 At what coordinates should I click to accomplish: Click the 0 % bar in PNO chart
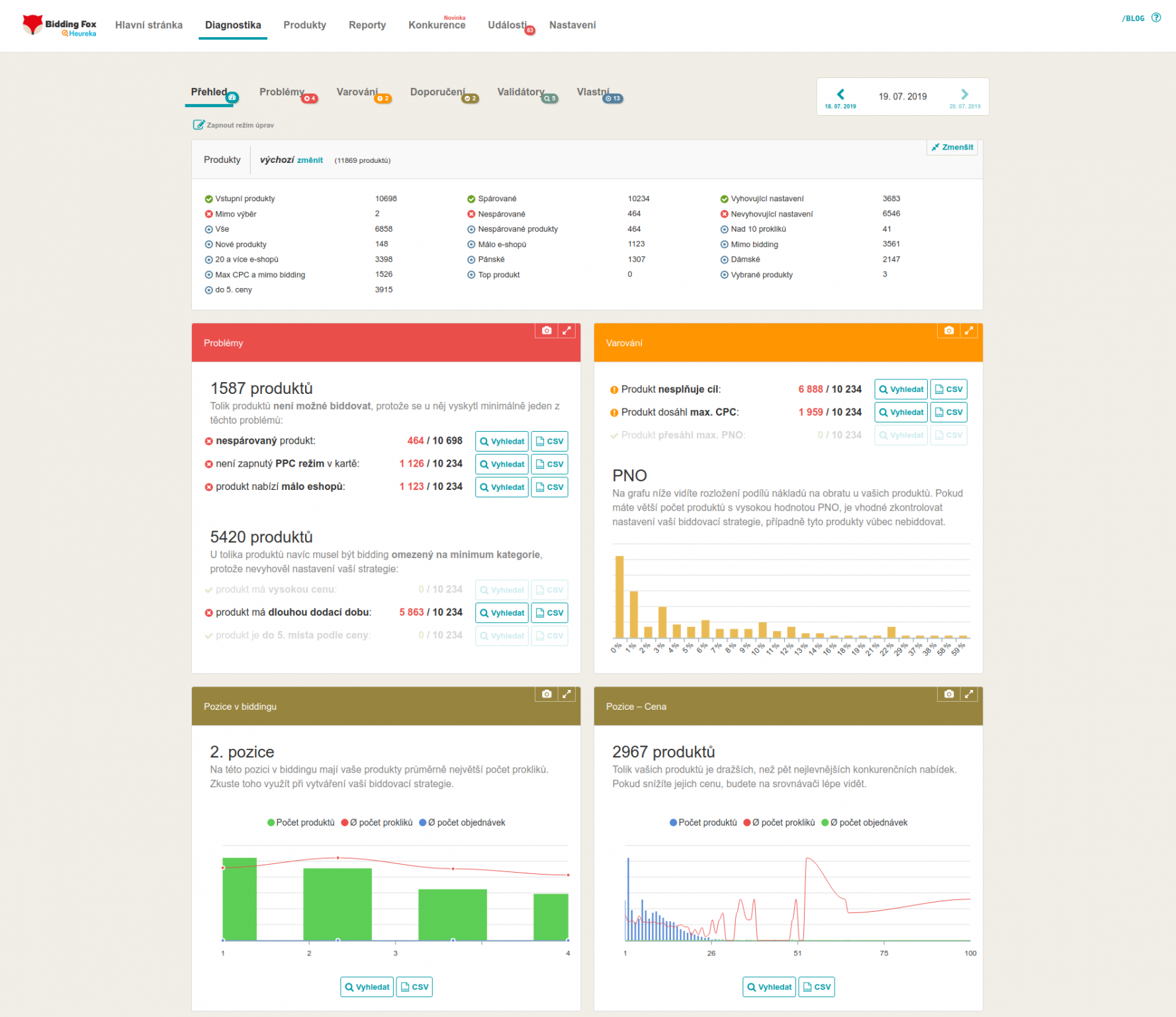[x=619, y=597]
